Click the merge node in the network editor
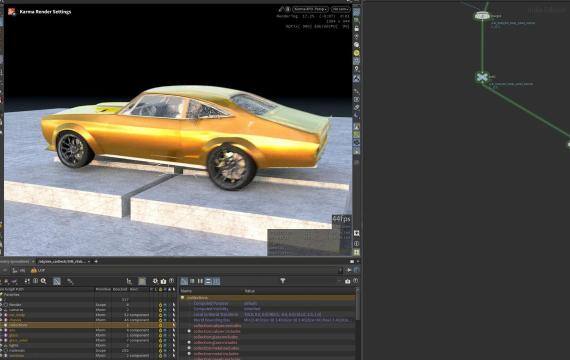This screenshot has height=360, width=570. pos(482,16)
